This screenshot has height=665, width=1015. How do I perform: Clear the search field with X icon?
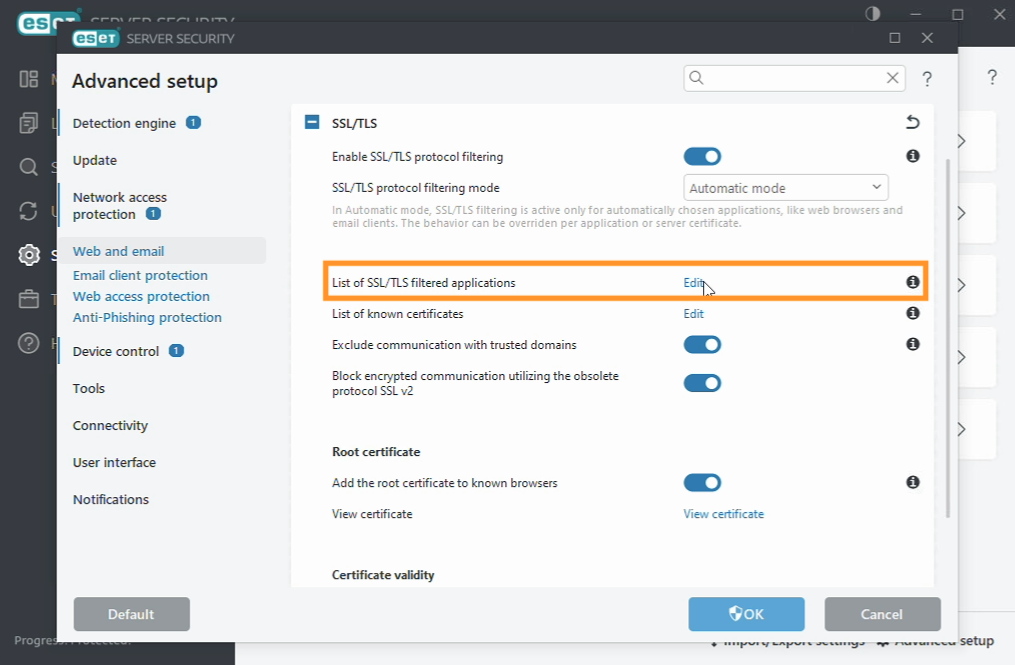point(893,78)
